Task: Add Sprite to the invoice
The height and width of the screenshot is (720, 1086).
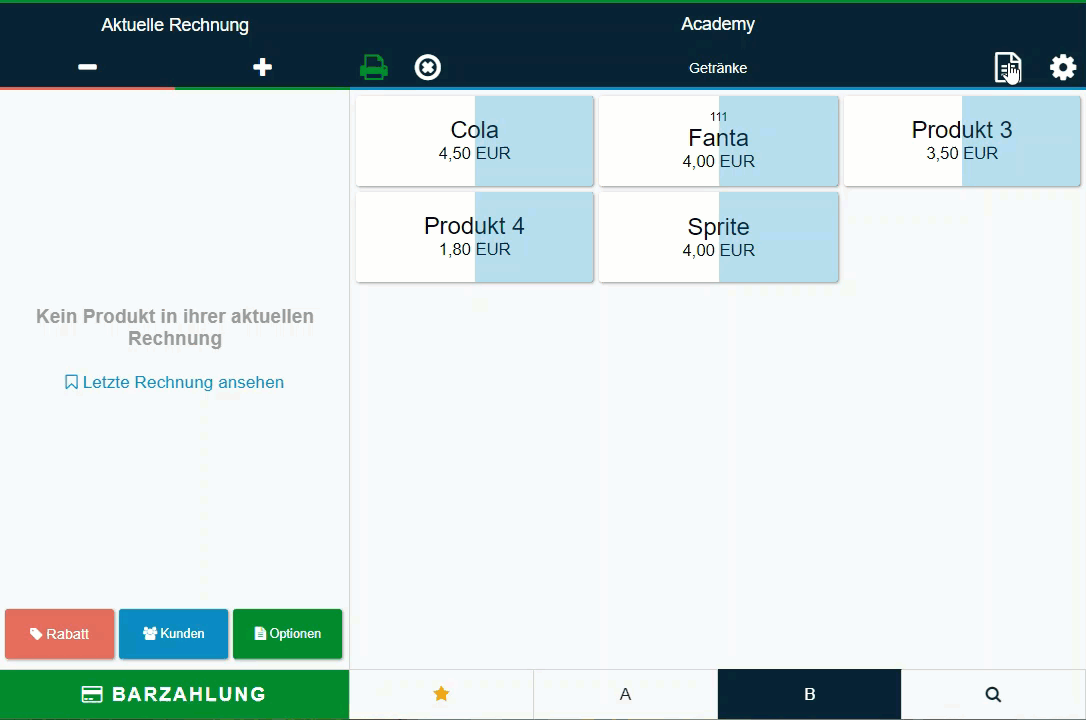Action: (718, 237)
